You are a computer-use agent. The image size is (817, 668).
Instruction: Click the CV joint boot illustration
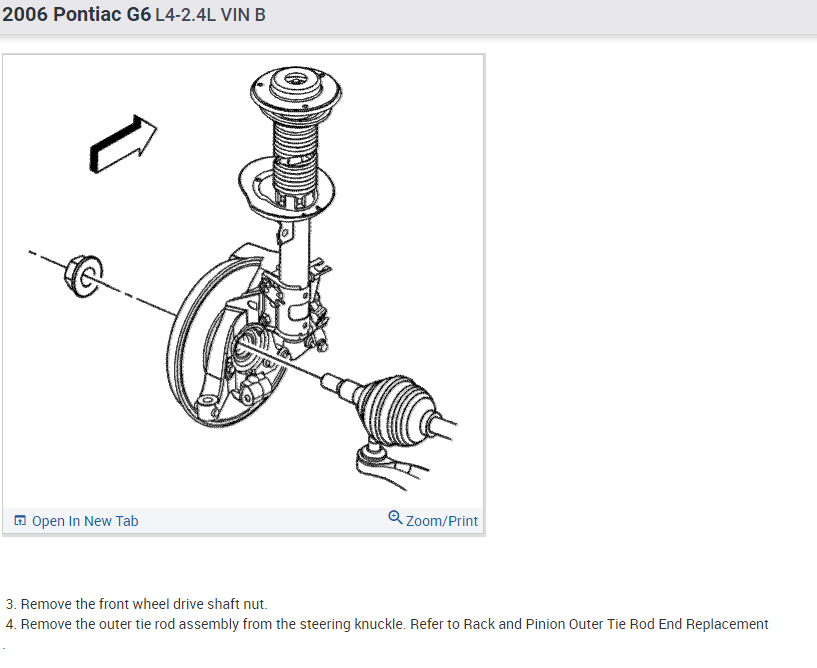[399, 410]
